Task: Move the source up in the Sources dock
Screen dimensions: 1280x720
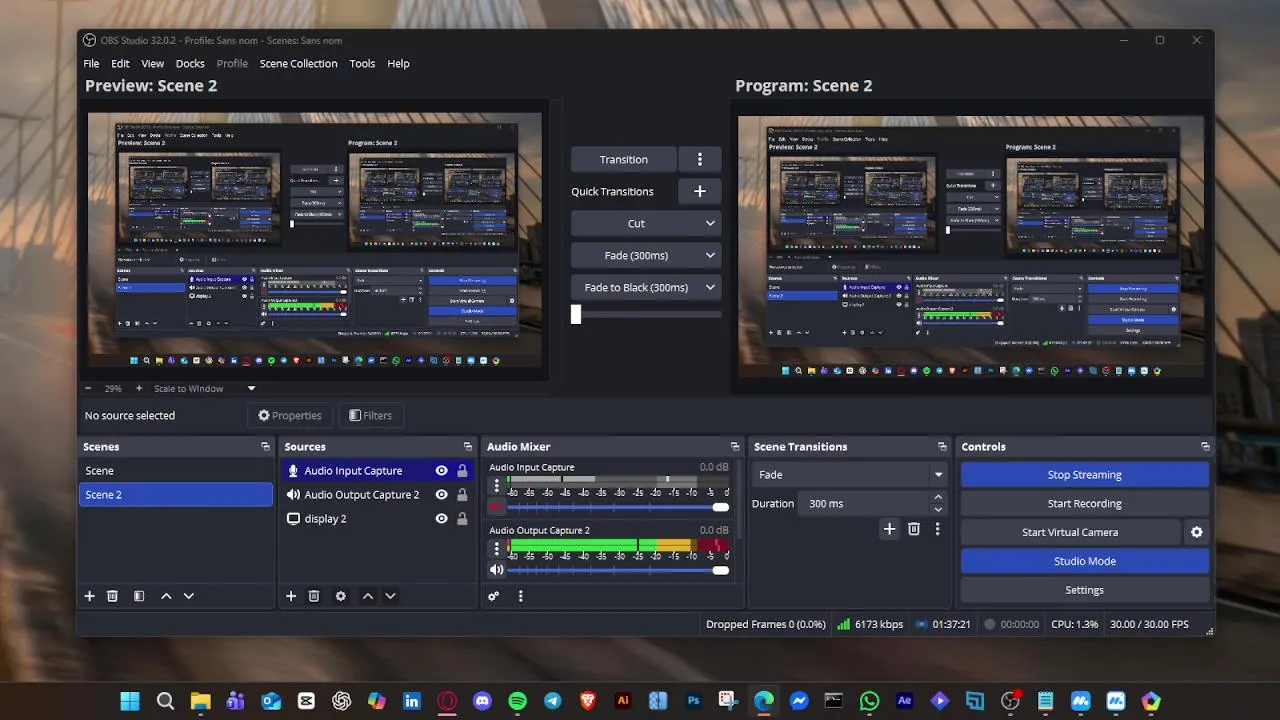Action: coord(368,596)
